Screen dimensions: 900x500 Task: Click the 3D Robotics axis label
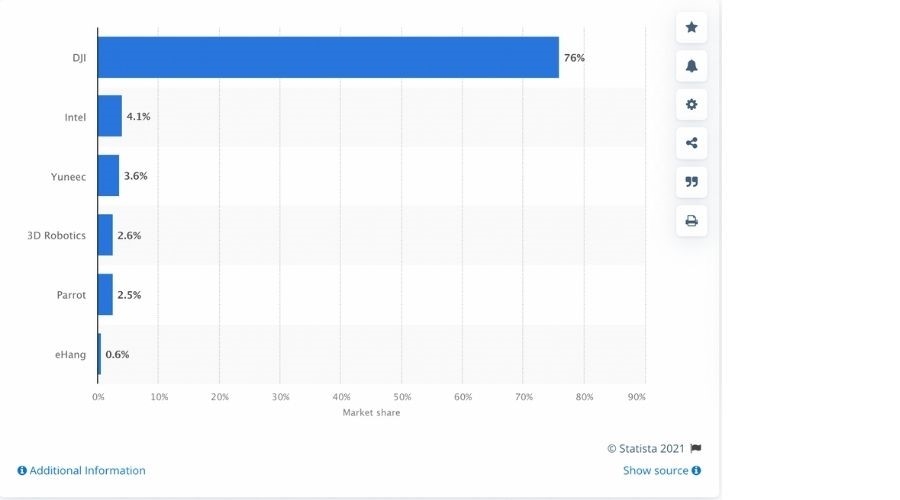coord(56,235)
